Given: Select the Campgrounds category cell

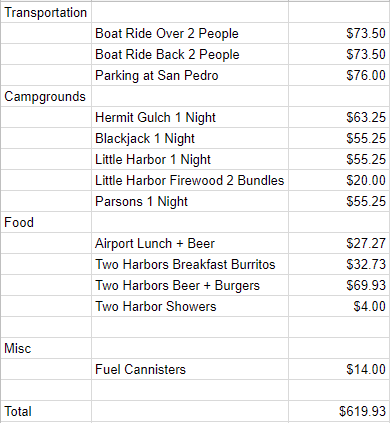Looking at the screenshot, I should pos(46,96).
